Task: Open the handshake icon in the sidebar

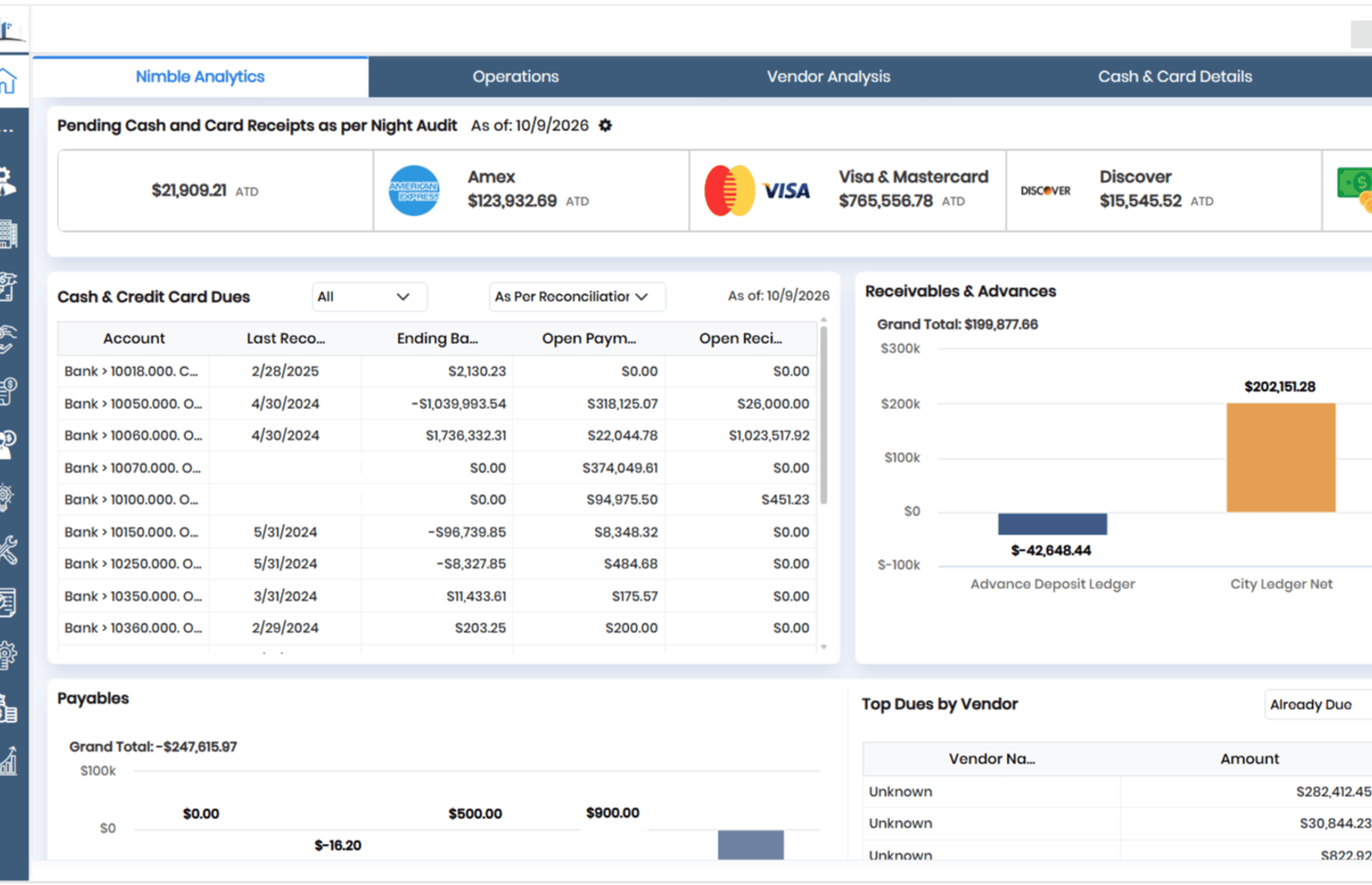Action: tap(8, 340)
